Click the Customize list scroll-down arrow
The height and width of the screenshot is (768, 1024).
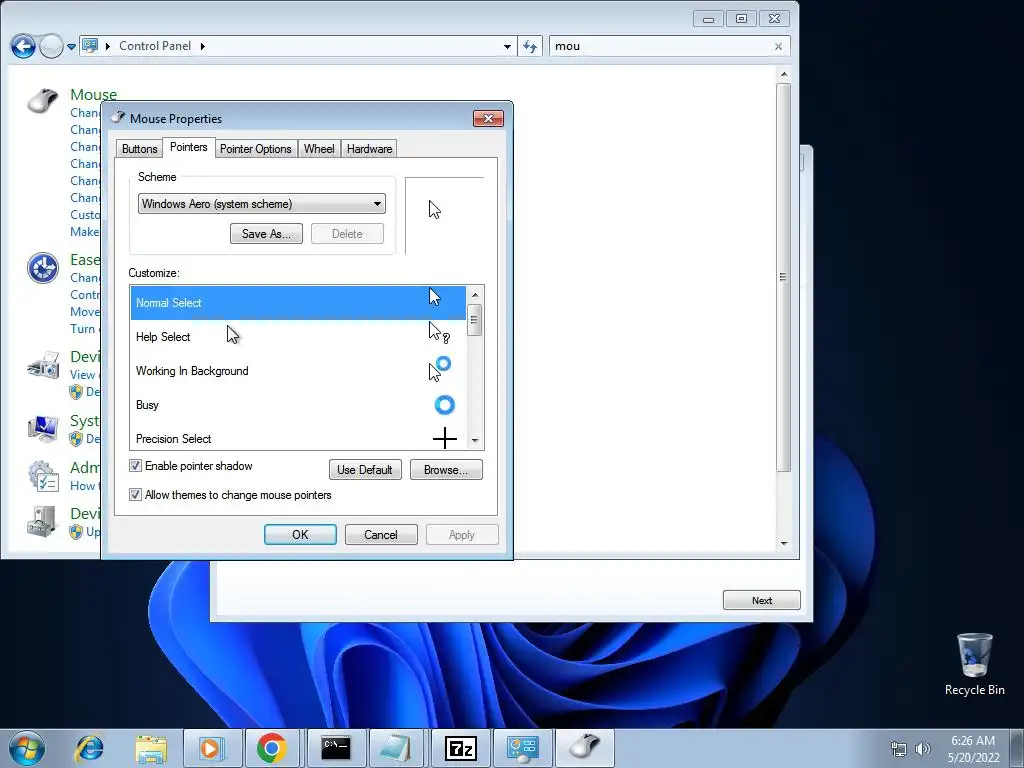click(475, 441)
